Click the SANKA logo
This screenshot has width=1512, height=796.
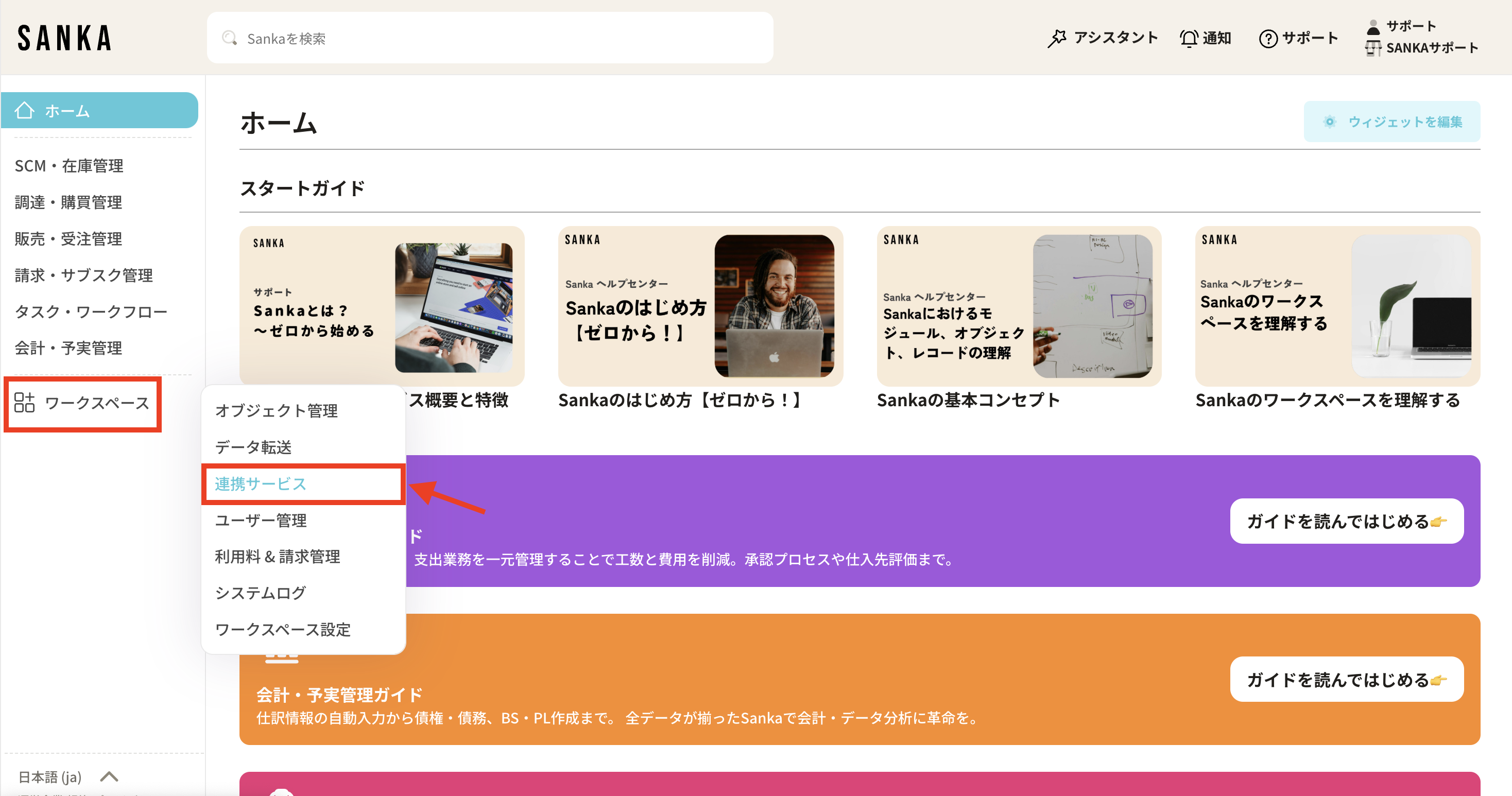click(64, 38)
